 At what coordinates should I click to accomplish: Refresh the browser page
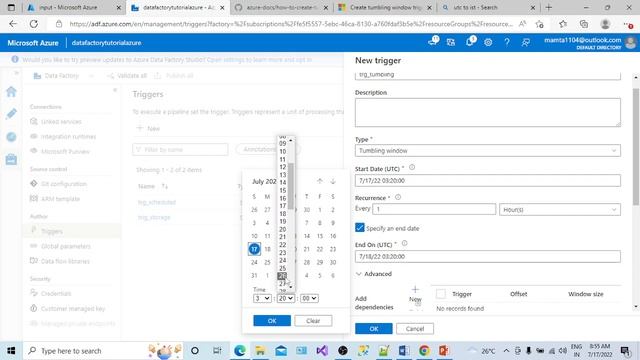(33, 24)
